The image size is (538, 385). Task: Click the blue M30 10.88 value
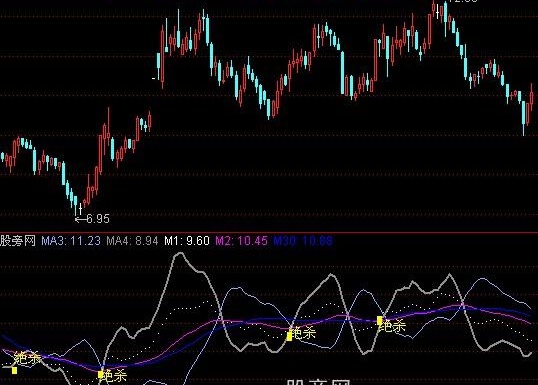tap(303, 241)
